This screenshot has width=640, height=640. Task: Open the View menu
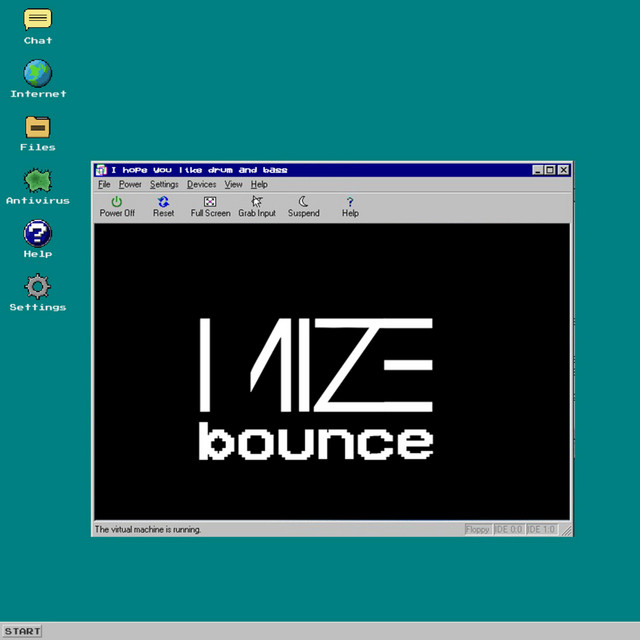click(233, 184)
